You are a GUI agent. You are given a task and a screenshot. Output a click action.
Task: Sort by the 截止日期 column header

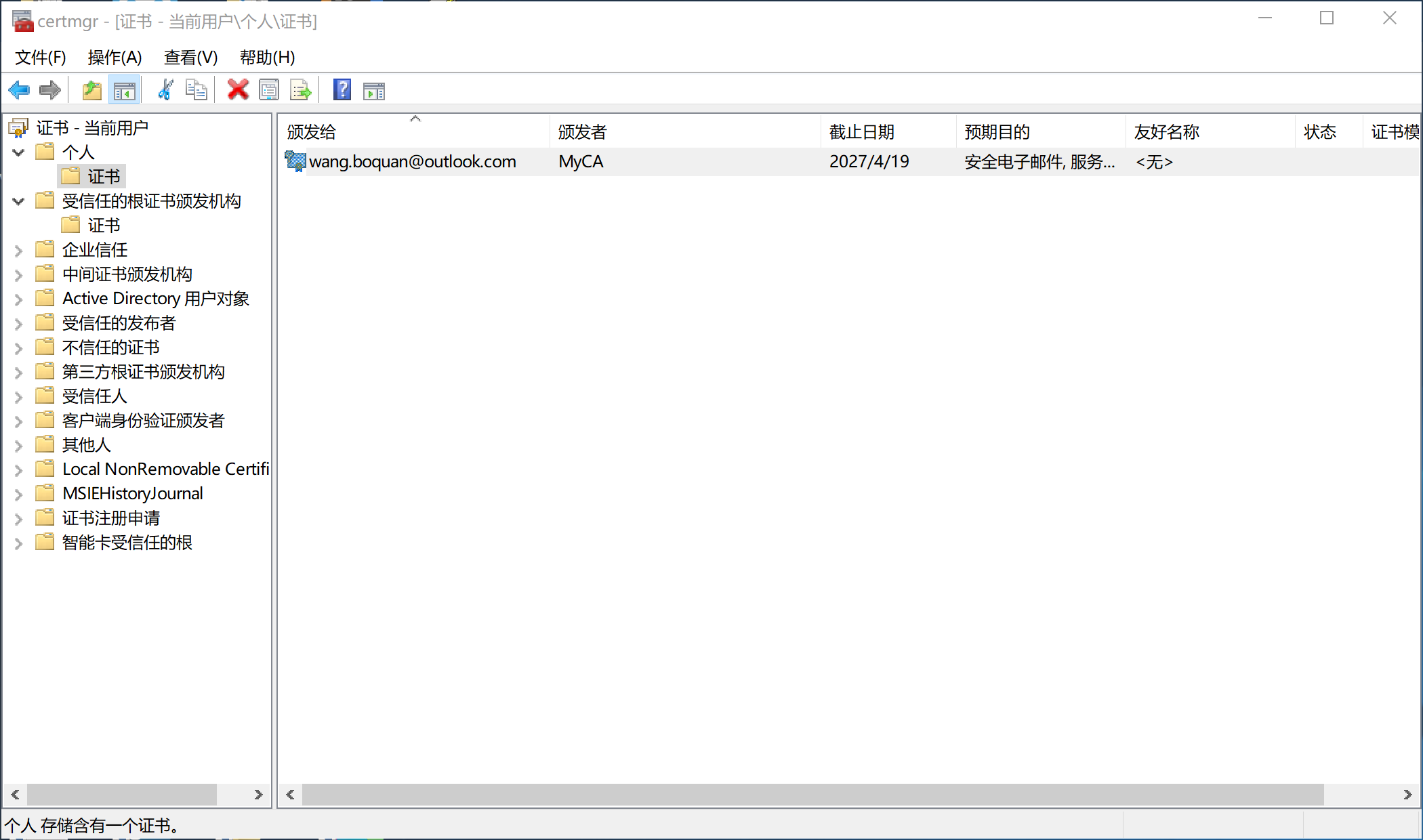pyautogui.click(x=862, y=132)
